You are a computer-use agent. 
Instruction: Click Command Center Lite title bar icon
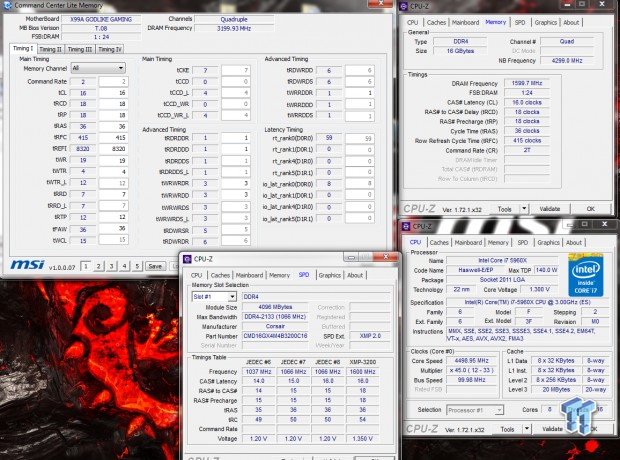pyautogui.click(x=7, y=6)
